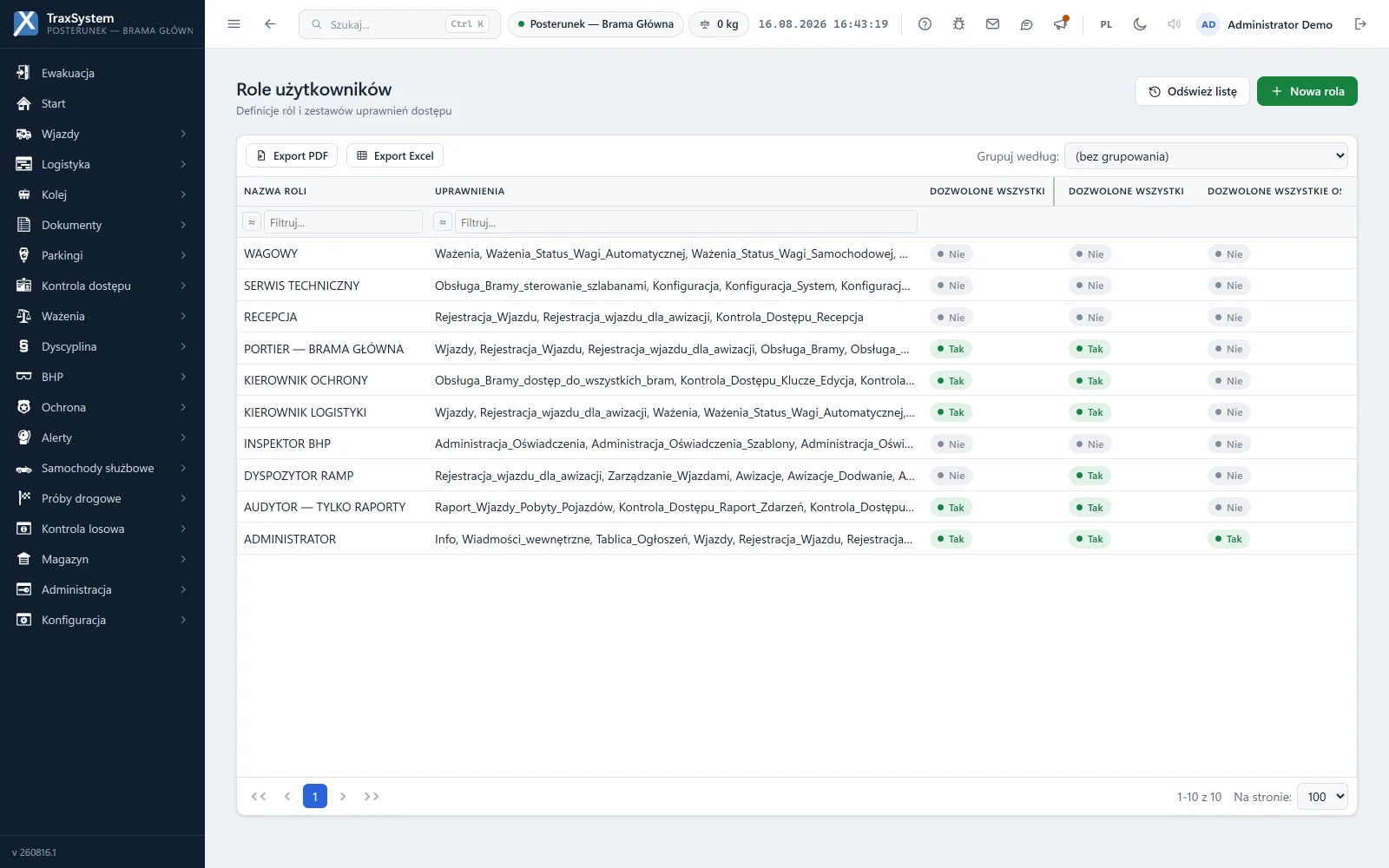The width and height of the screenshot is (1389, 868).
Task: Switch to dark mode moon icon
Action: pyautogui.click(x=1140, y=24)
